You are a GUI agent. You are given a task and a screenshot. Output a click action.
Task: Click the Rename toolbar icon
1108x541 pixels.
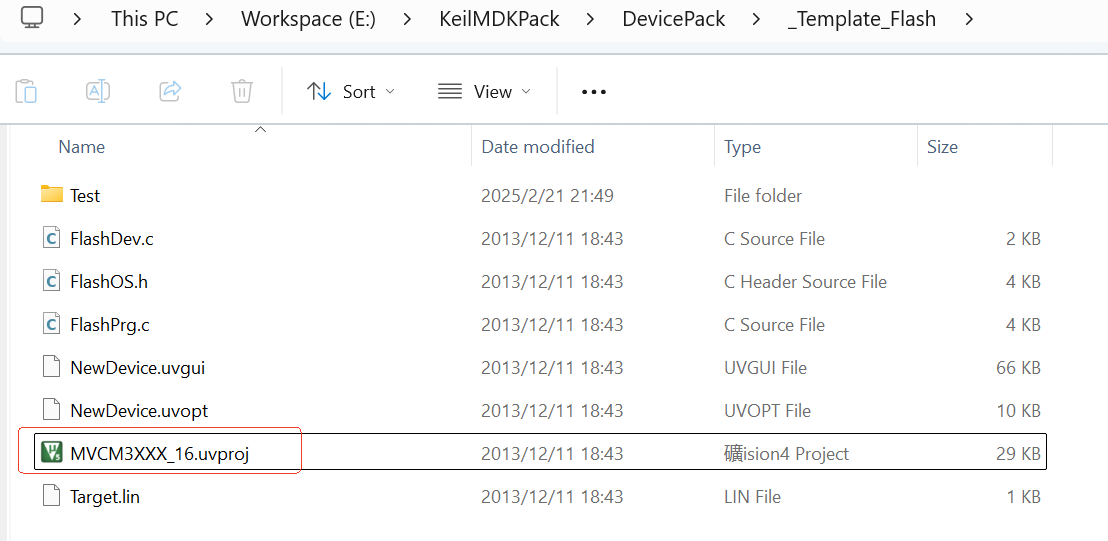coord(98,91)
